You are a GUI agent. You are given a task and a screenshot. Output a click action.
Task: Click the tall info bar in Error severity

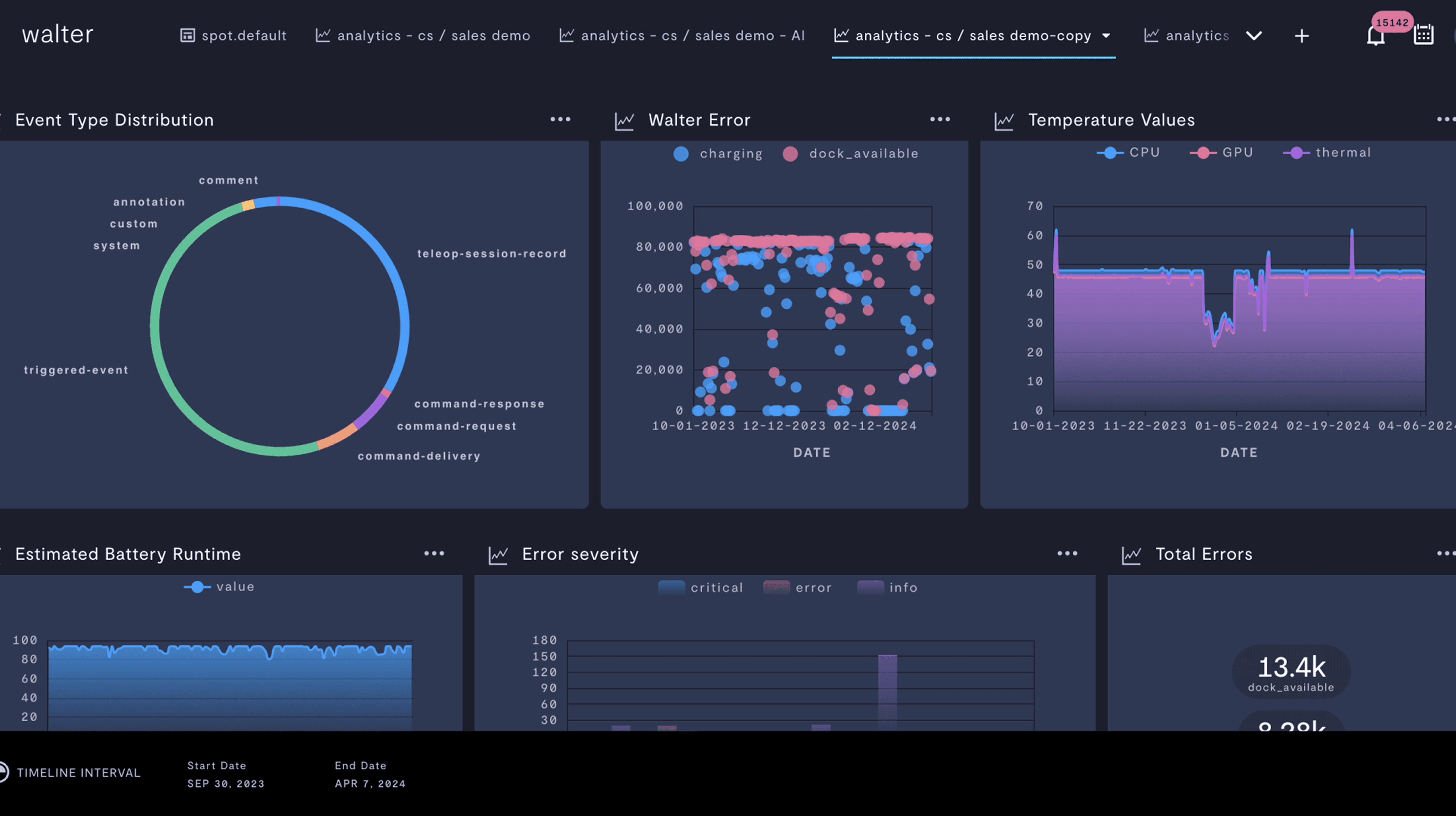point(887,692)
